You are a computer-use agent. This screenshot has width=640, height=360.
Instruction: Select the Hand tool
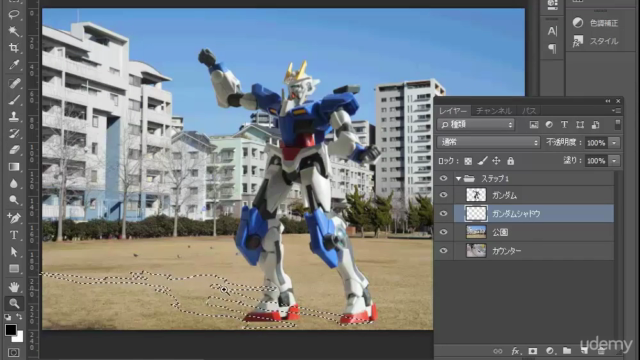[x=13, y=287]
